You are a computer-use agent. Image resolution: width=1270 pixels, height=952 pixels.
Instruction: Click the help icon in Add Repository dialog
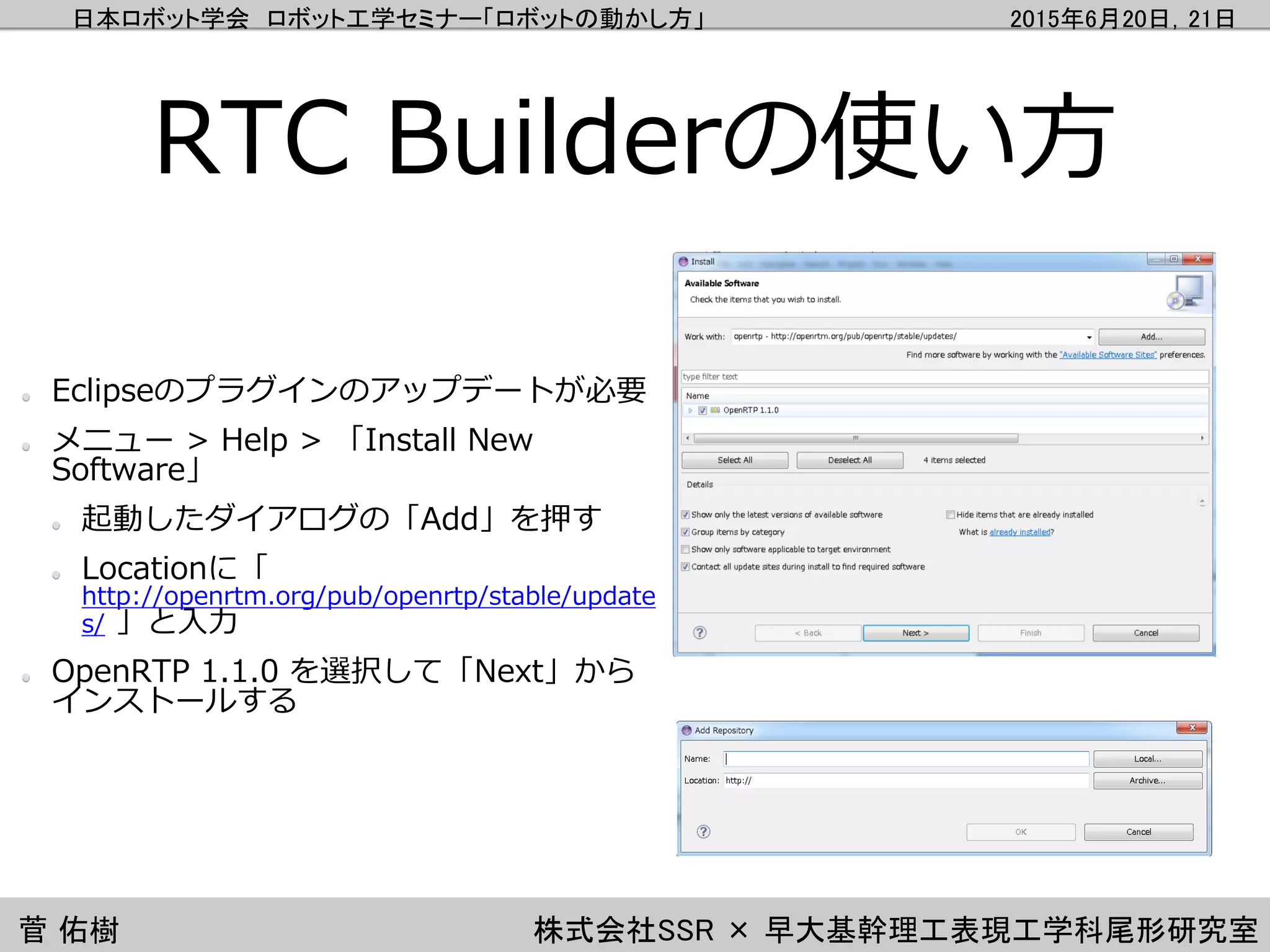pos(703,831)
